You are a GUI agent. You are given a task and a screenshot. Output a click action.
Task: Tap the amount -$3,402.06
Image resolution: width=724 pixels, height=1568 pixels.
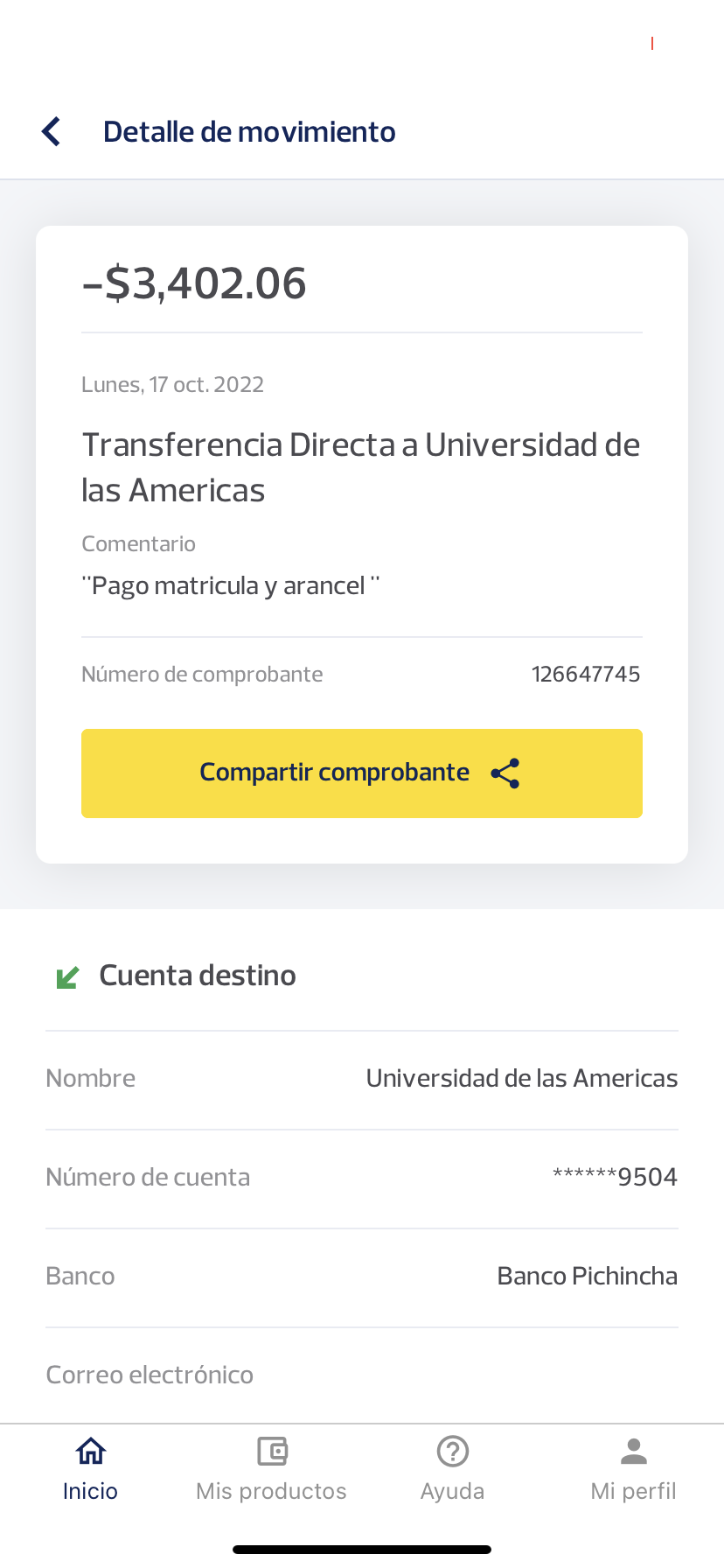(194, 283)
